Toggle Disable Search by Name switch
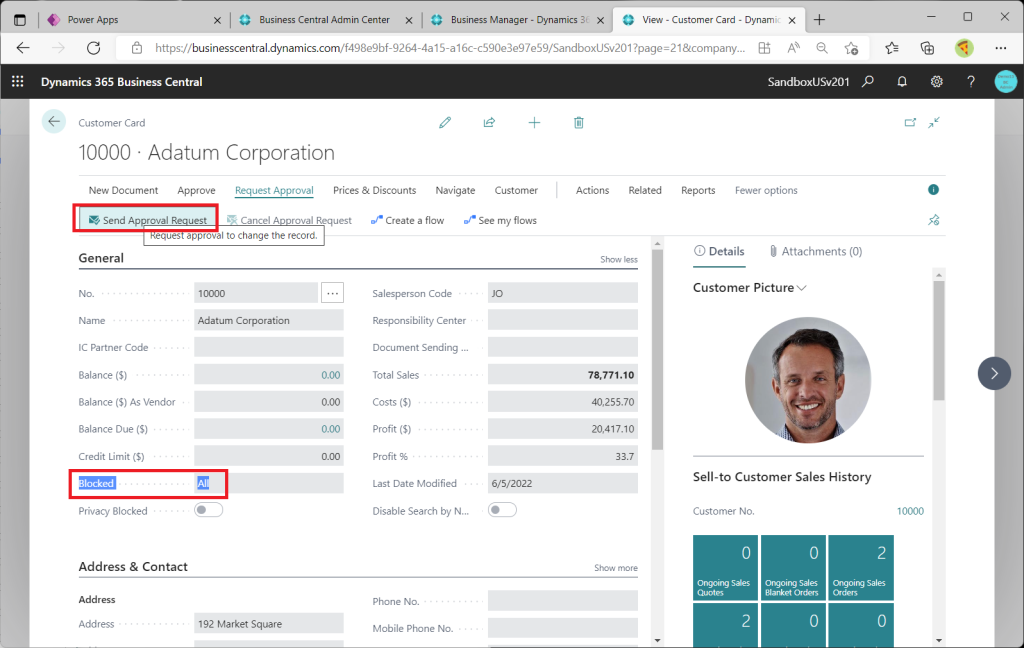 (x=502, y=510)
